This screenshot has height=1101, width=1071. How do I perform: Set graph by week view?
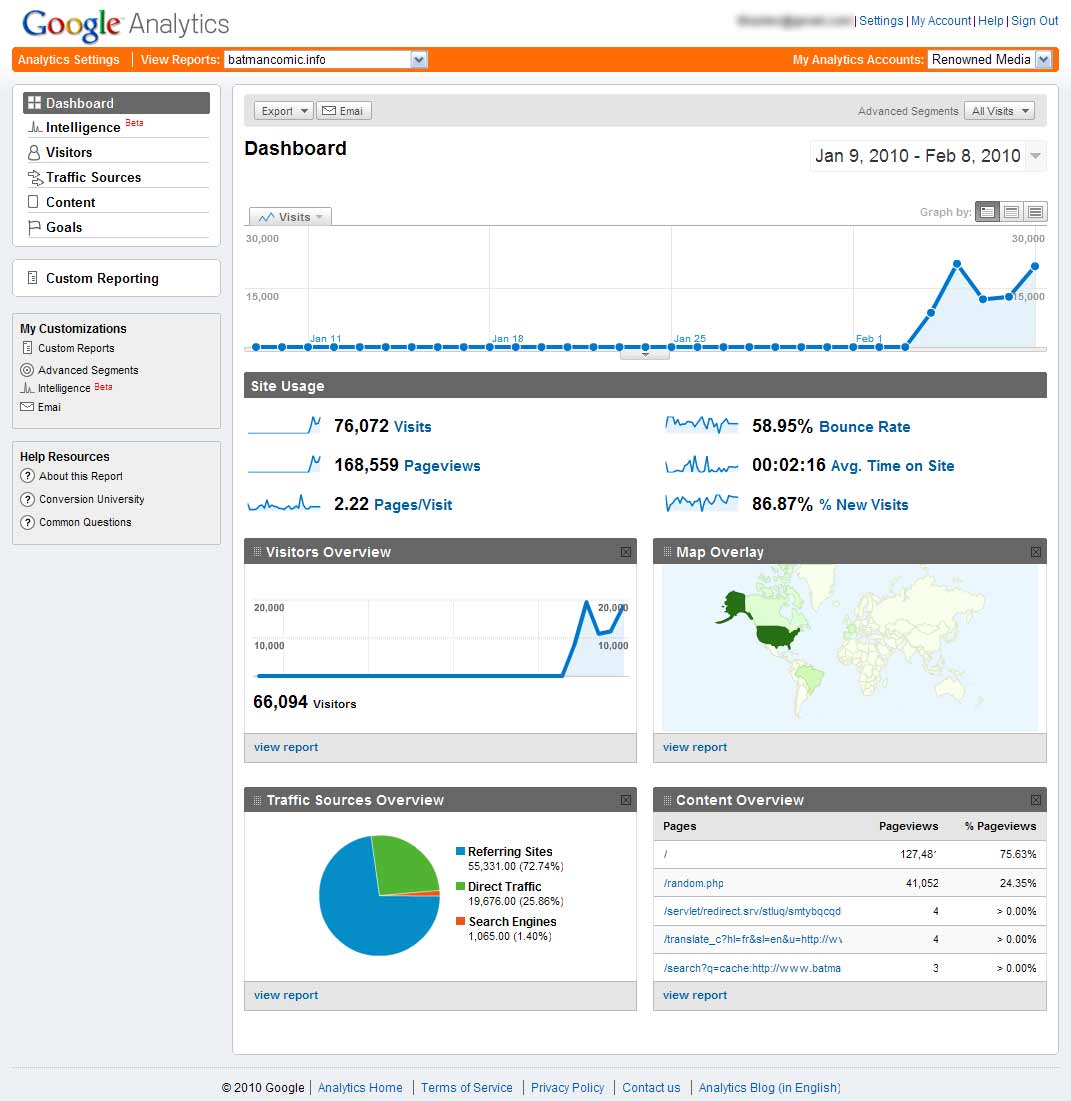[1012, 211]
